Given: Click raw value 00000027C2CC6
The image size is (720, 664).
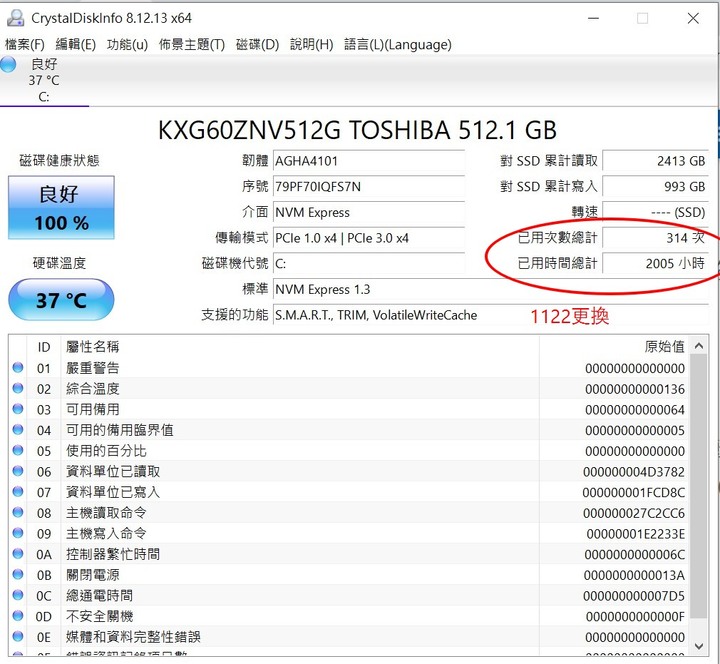Looking at the screenshot, I should click(634, 513).
